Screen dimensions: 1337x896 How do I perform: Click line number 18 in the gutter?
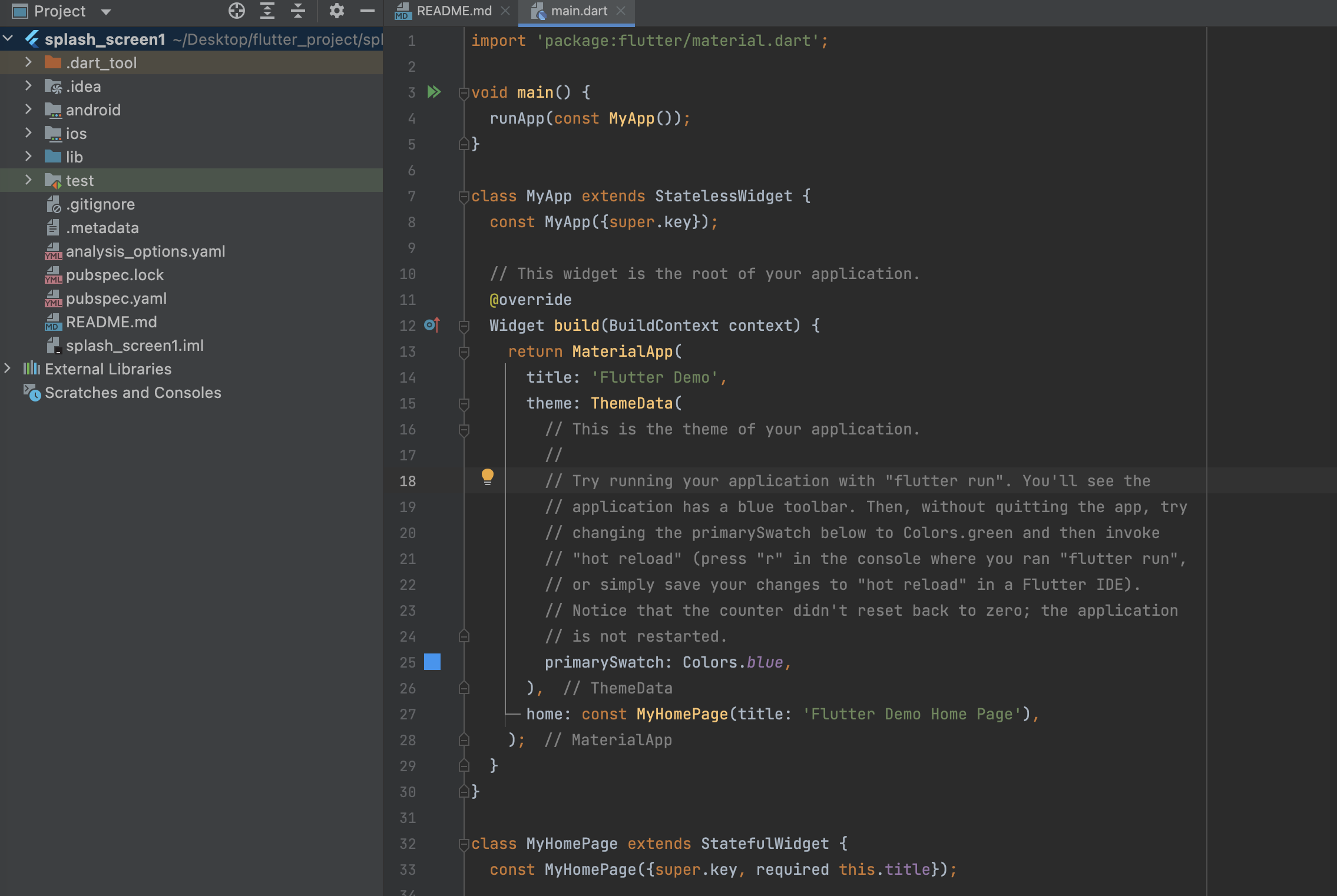(x=408, y=481)
